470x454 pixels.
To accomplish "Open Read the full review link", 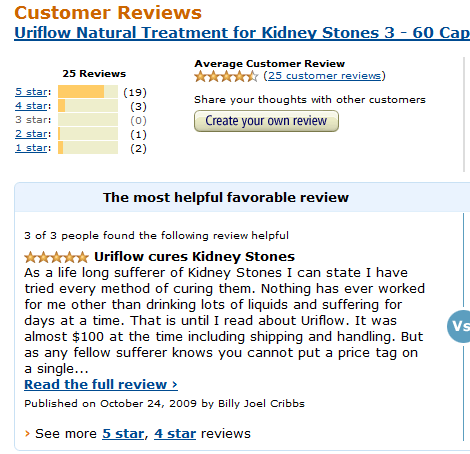I will [101, 384].
